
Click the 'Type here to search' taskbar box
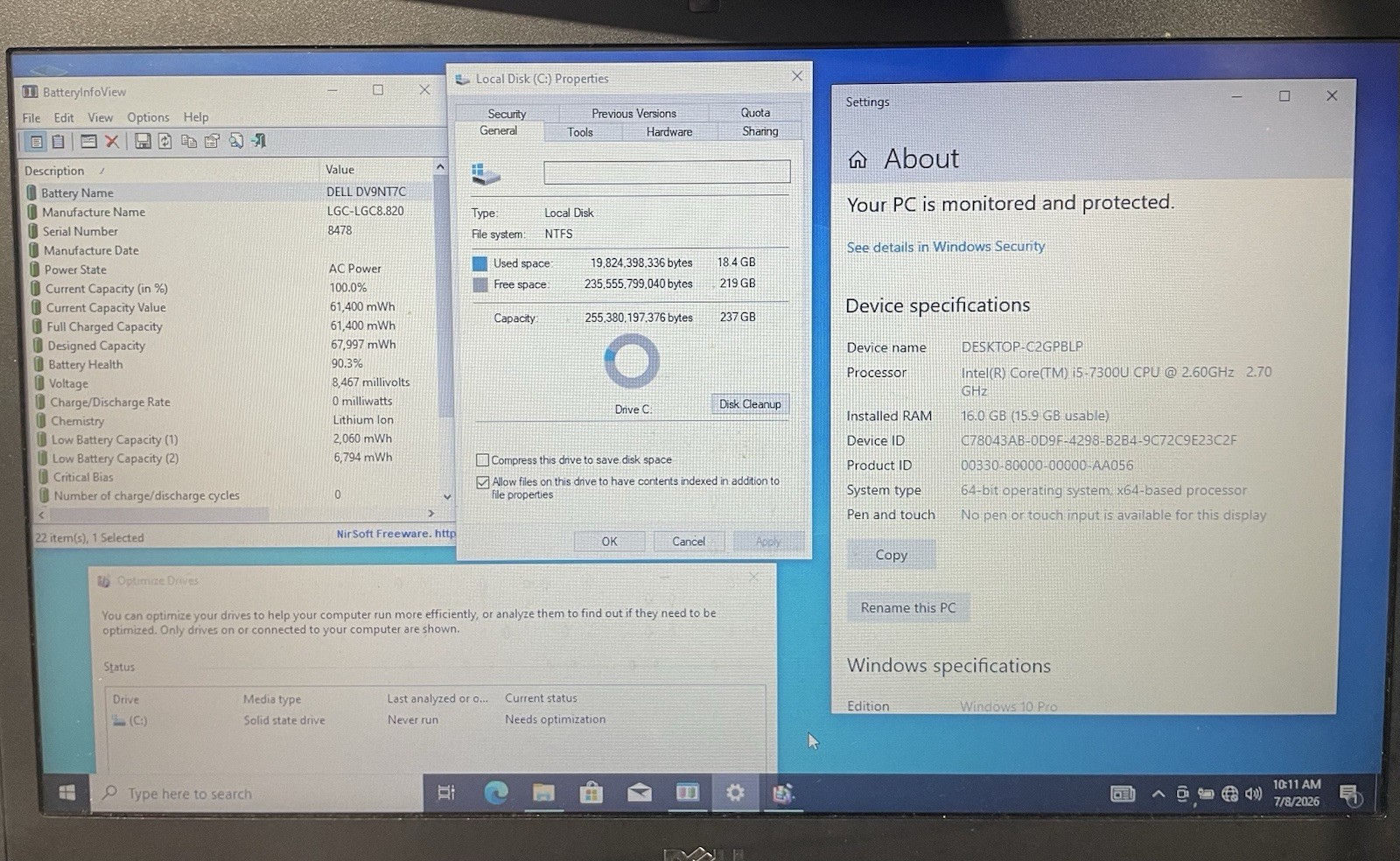tap(256, 794)
